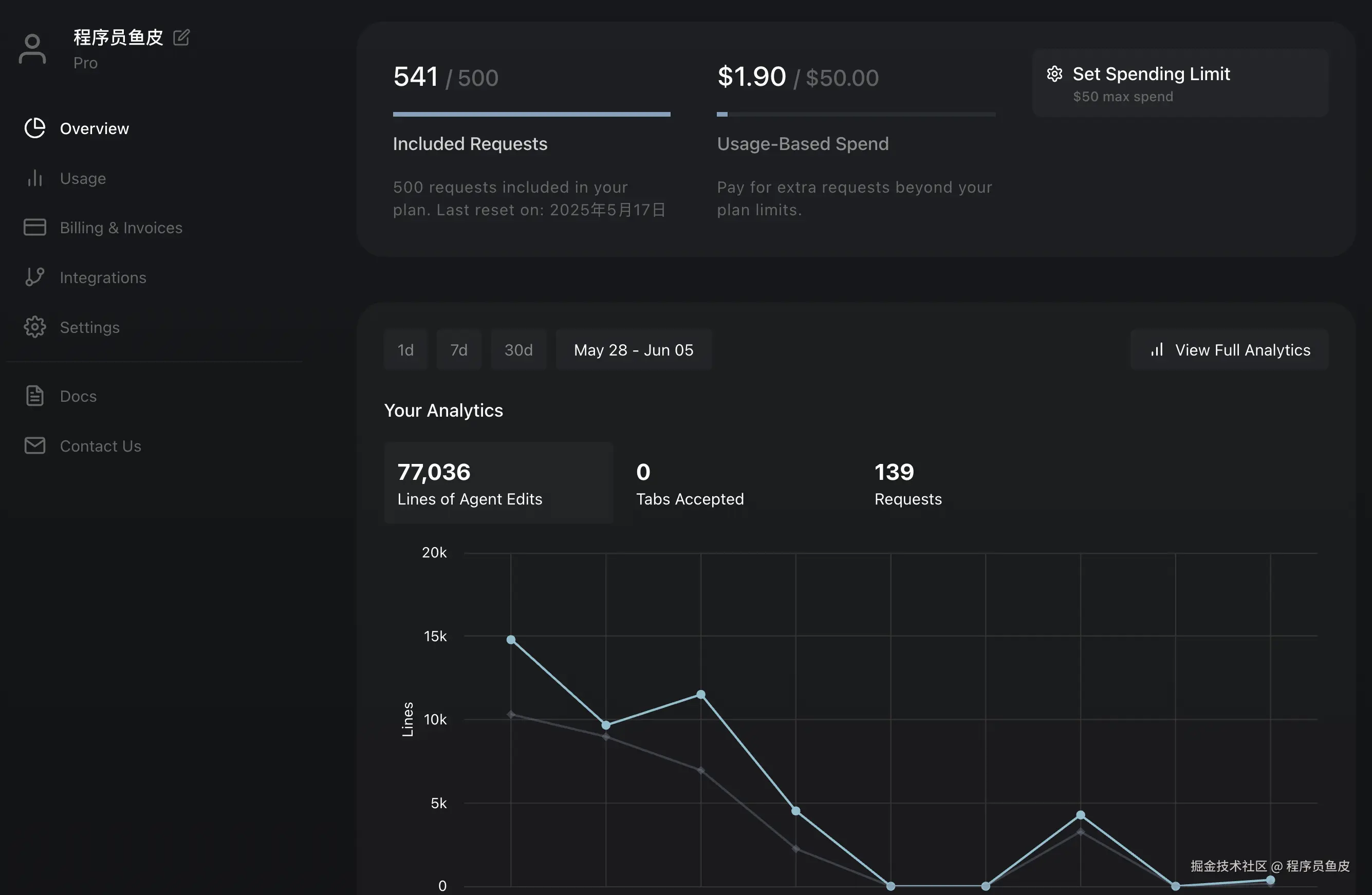Switch to Requests metric tab
The width and height of the screenshot is (1372, 895).
point(907,483)
